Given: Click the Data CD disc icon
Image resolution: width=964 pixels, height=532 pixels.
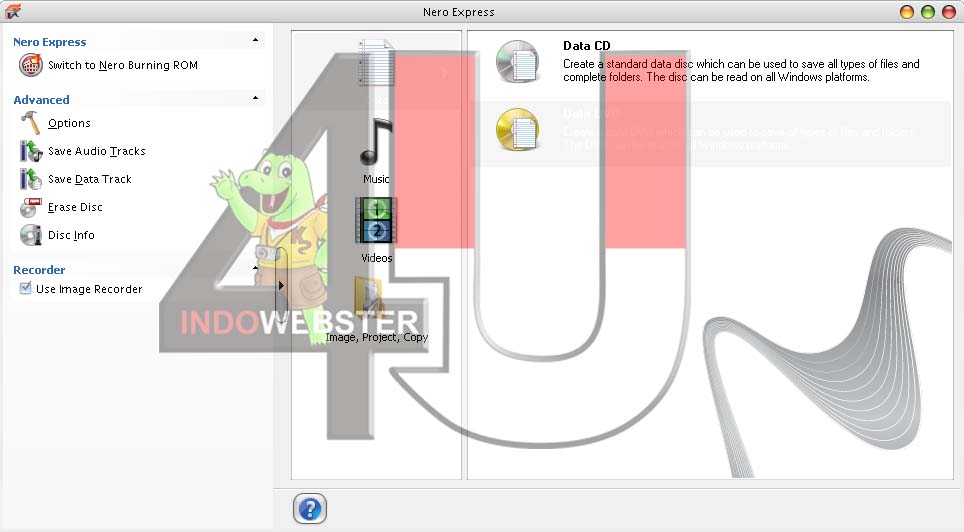Looking at the screenshot, I should pyautogui.click(x=518, y=62).
